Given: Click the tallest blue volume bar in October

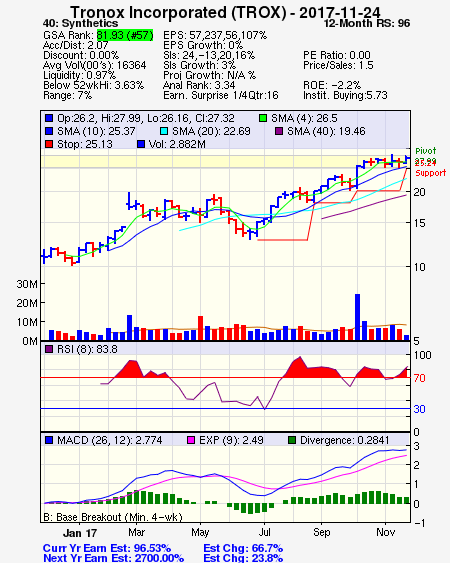Looking at the screenshot, I should point(357,317).
